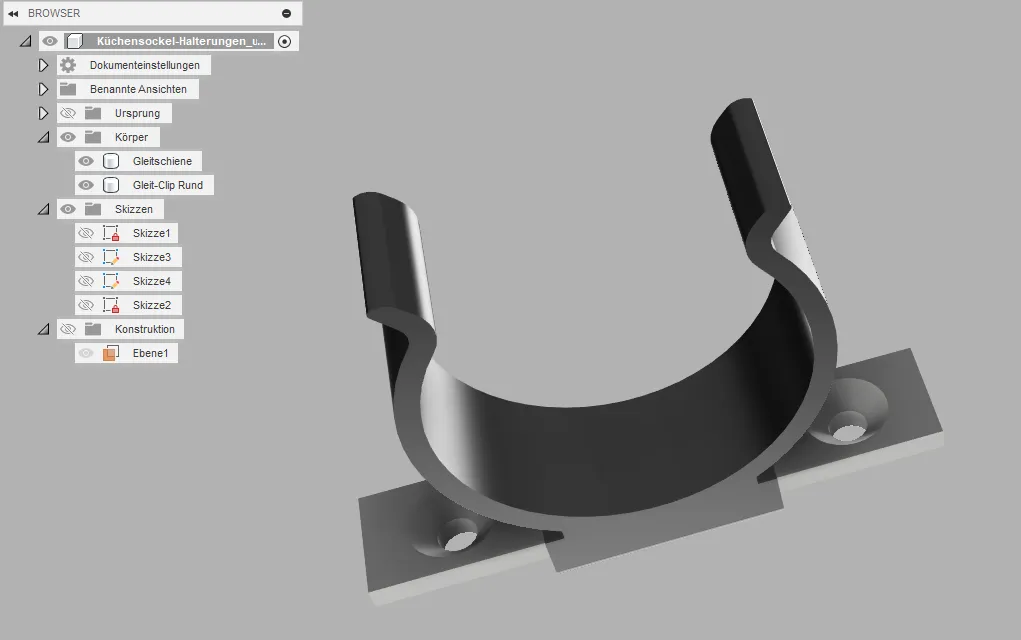Screen dimensions: 1021x640
Task: Show the hidden Skizze1 sketch
Action: coord(86,233)
